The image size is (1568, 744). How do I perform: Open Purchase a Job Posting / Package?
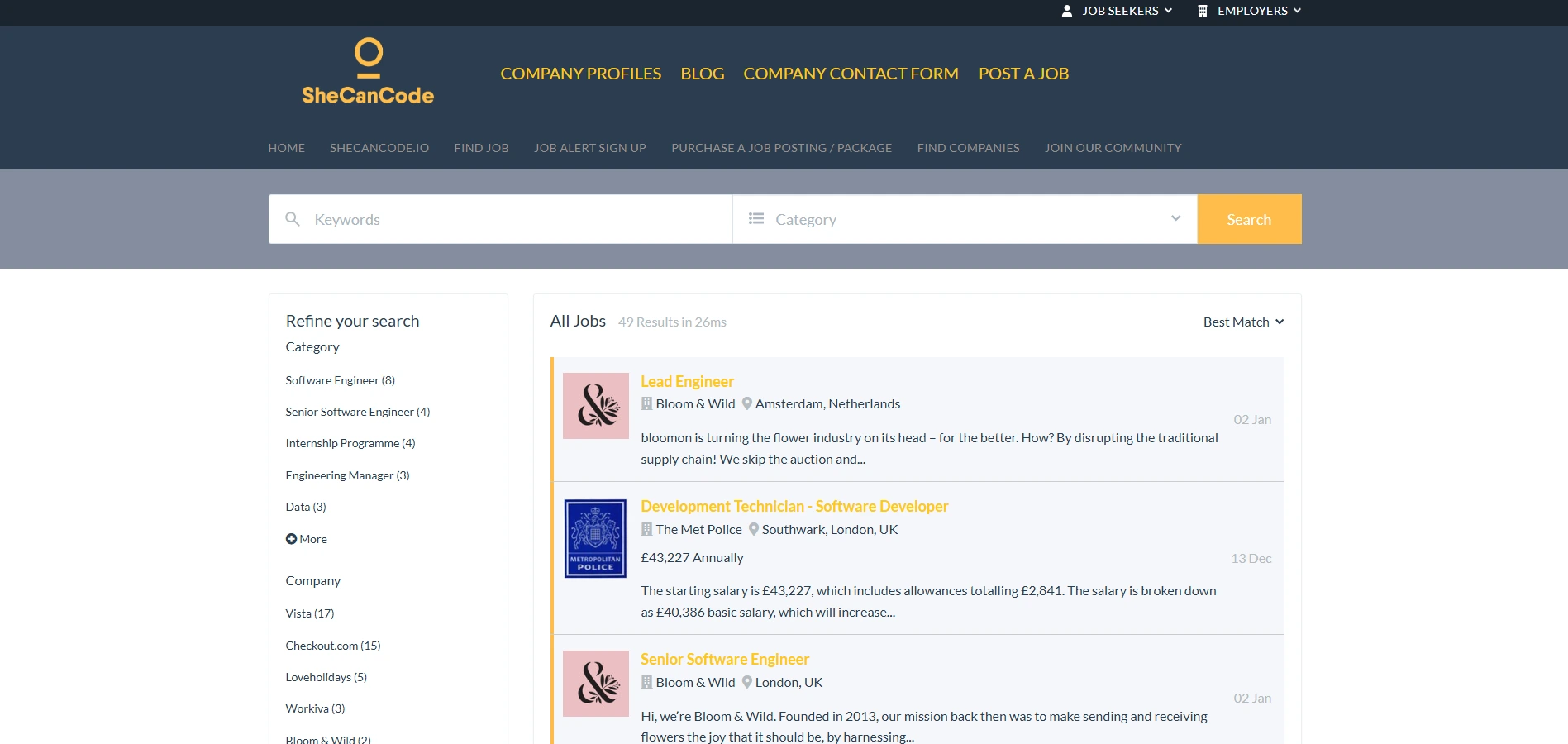click(781, 148)
